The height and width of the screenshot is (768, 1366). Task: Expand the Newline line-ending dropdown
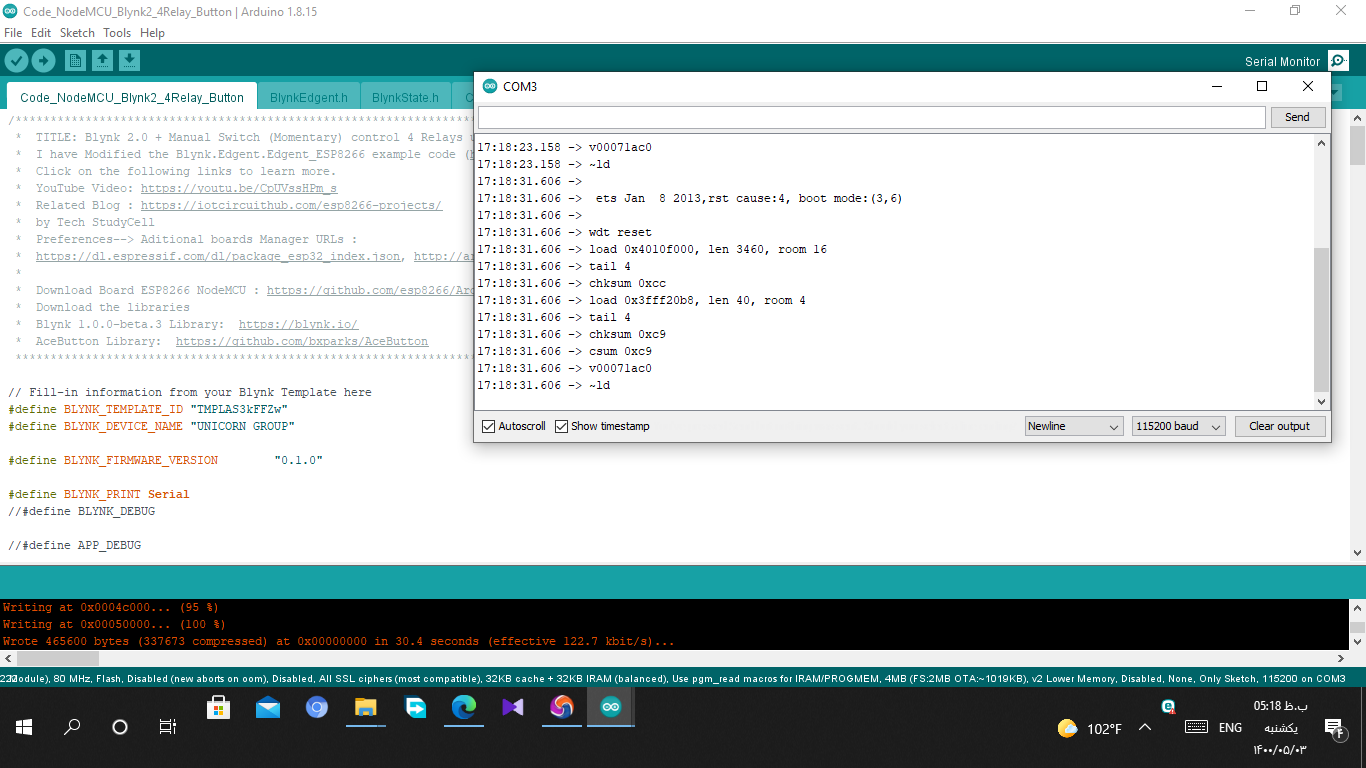1074,426
